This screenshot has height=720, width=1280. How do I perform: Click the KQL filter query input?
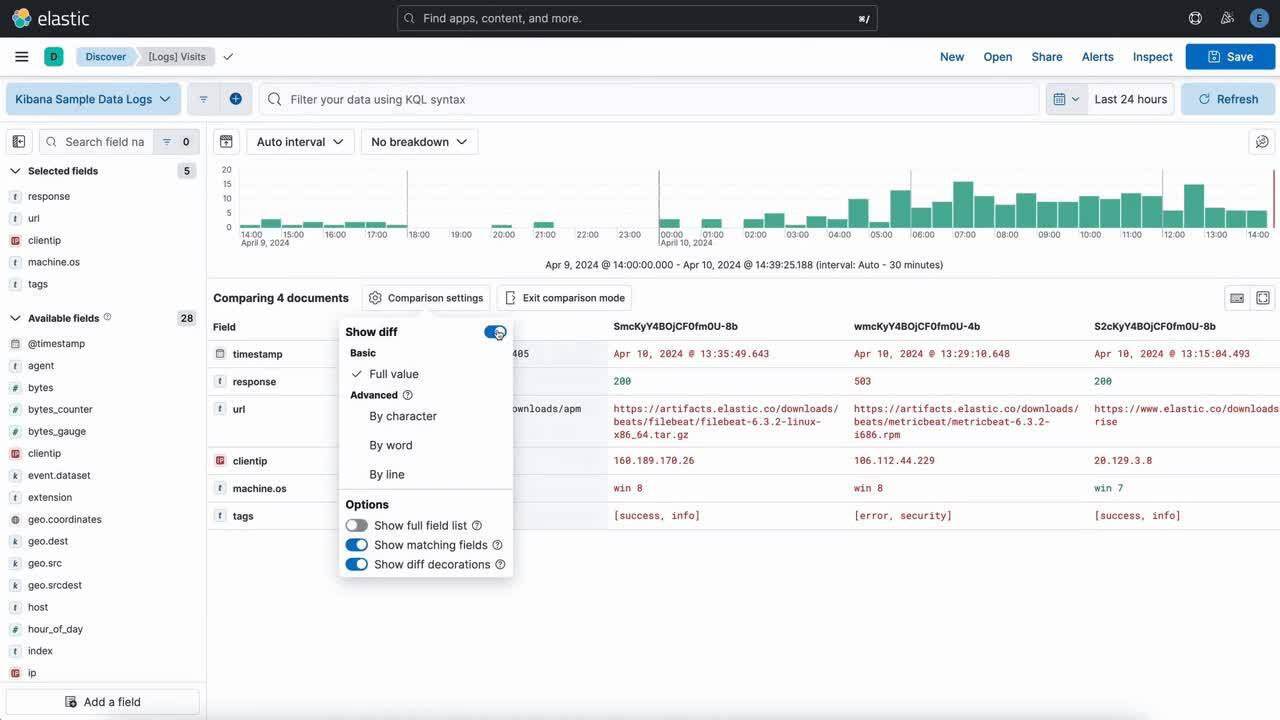649,99
